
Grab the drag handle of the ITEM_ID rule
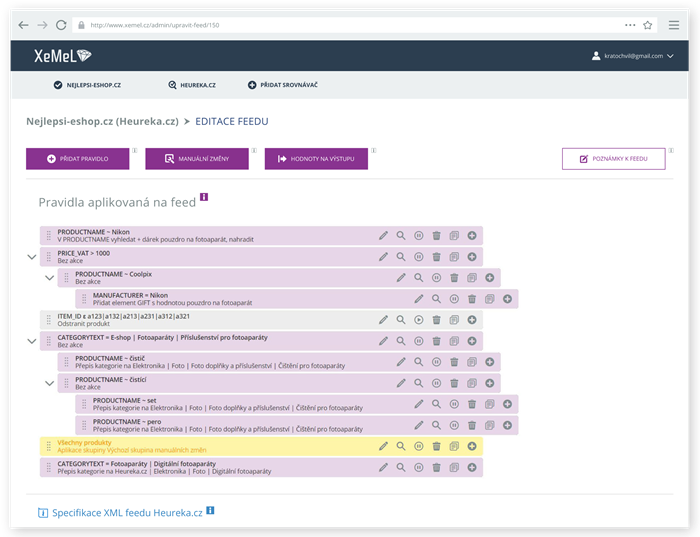[49, 320]
